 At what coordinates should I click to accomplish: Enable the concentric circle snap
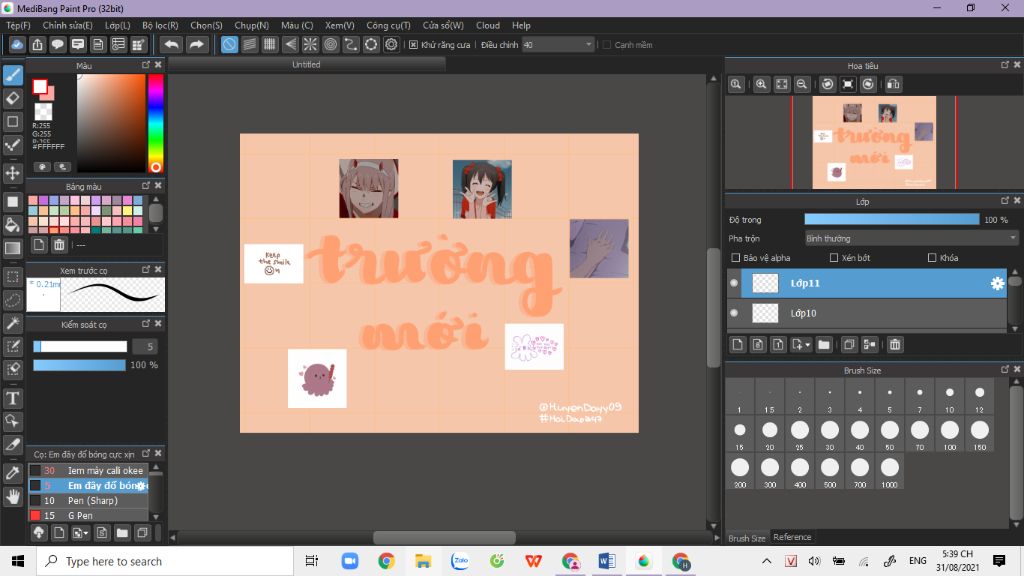pos(330,44)
